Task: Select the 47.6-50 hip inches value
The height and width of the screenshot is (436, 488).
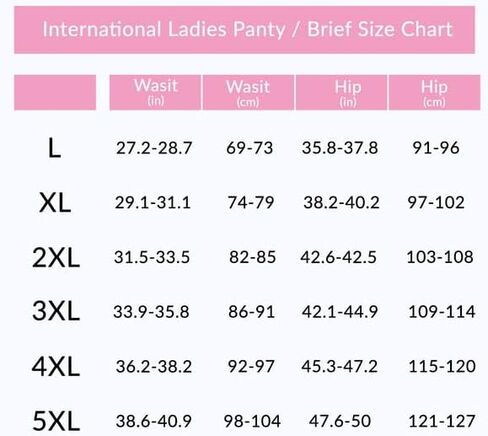Action: (340, 421)
